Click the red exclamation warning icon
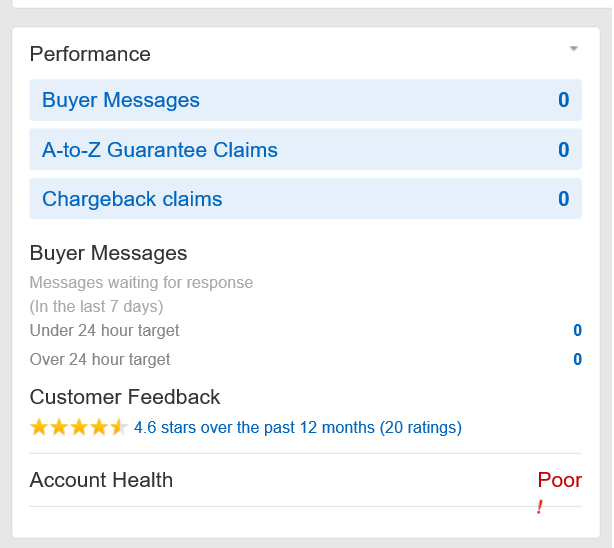 [540, 507]
